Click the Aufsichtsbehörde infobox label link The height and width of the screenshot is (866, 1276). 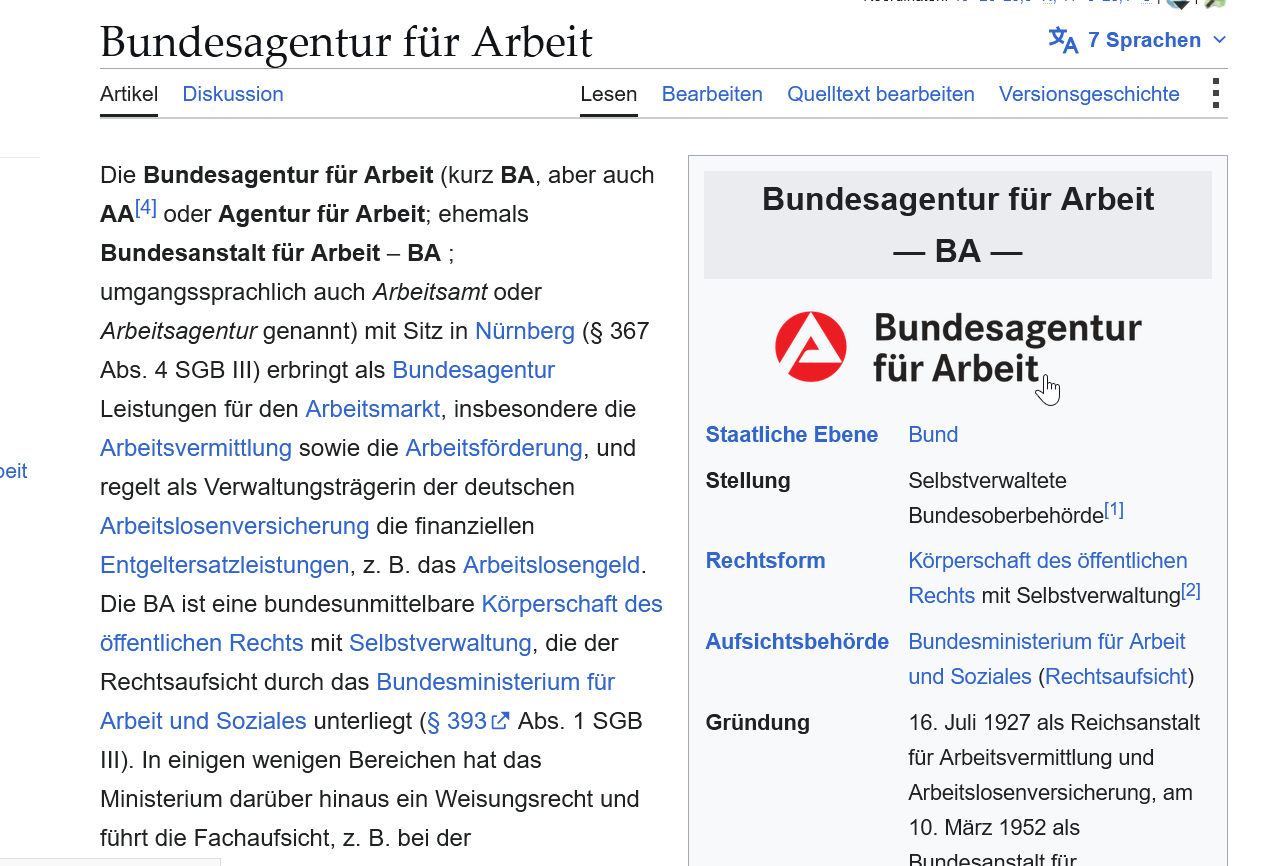click(797, 642)
